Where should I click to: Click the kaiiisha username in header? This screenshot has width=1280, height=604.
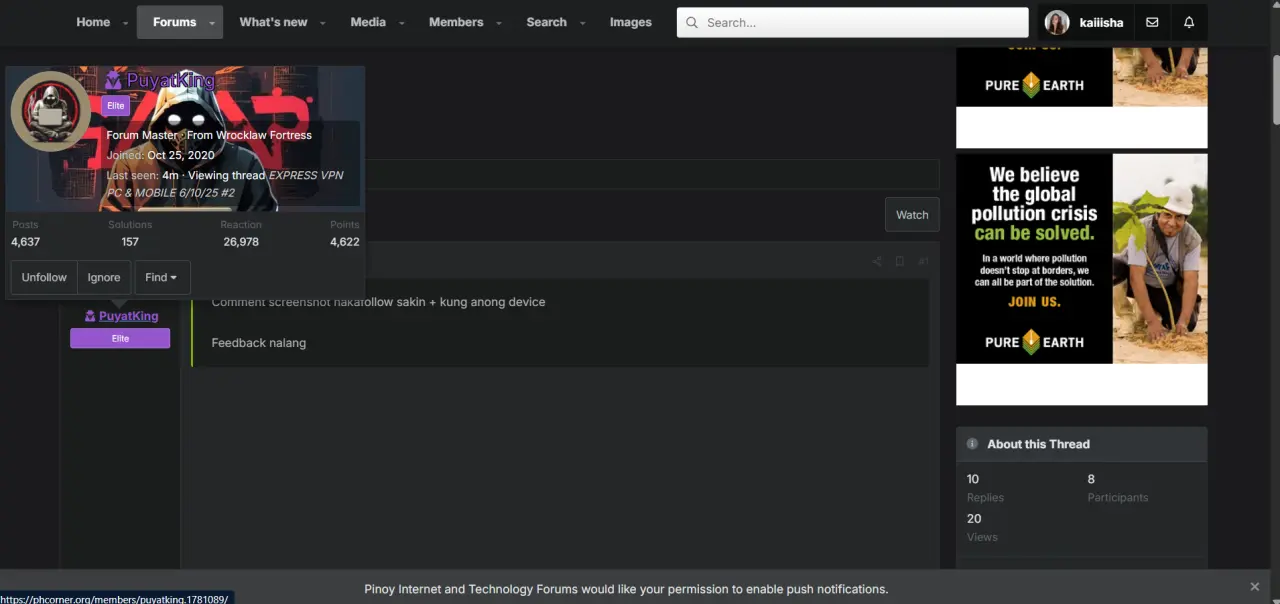[x=1101, y=22]
